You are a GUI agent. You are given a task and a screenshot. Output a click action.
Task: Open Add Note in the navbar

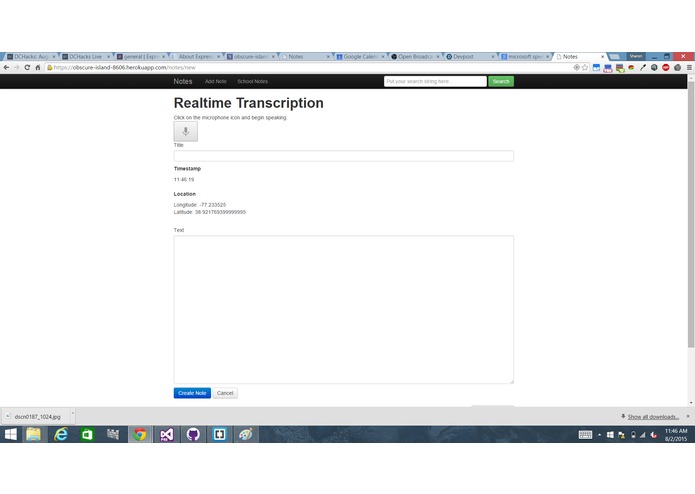pos(215,82)
